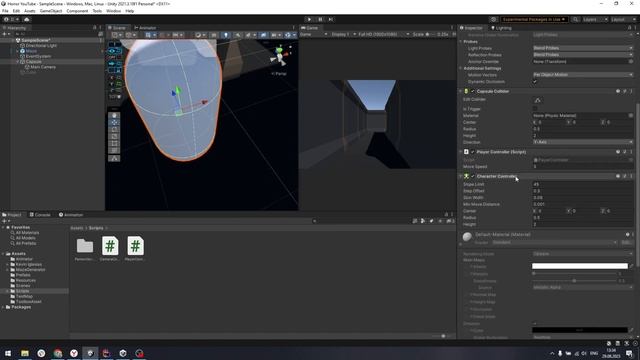
Task: Click the scene orientation gizmo
Action: click(x=280, y=56)
